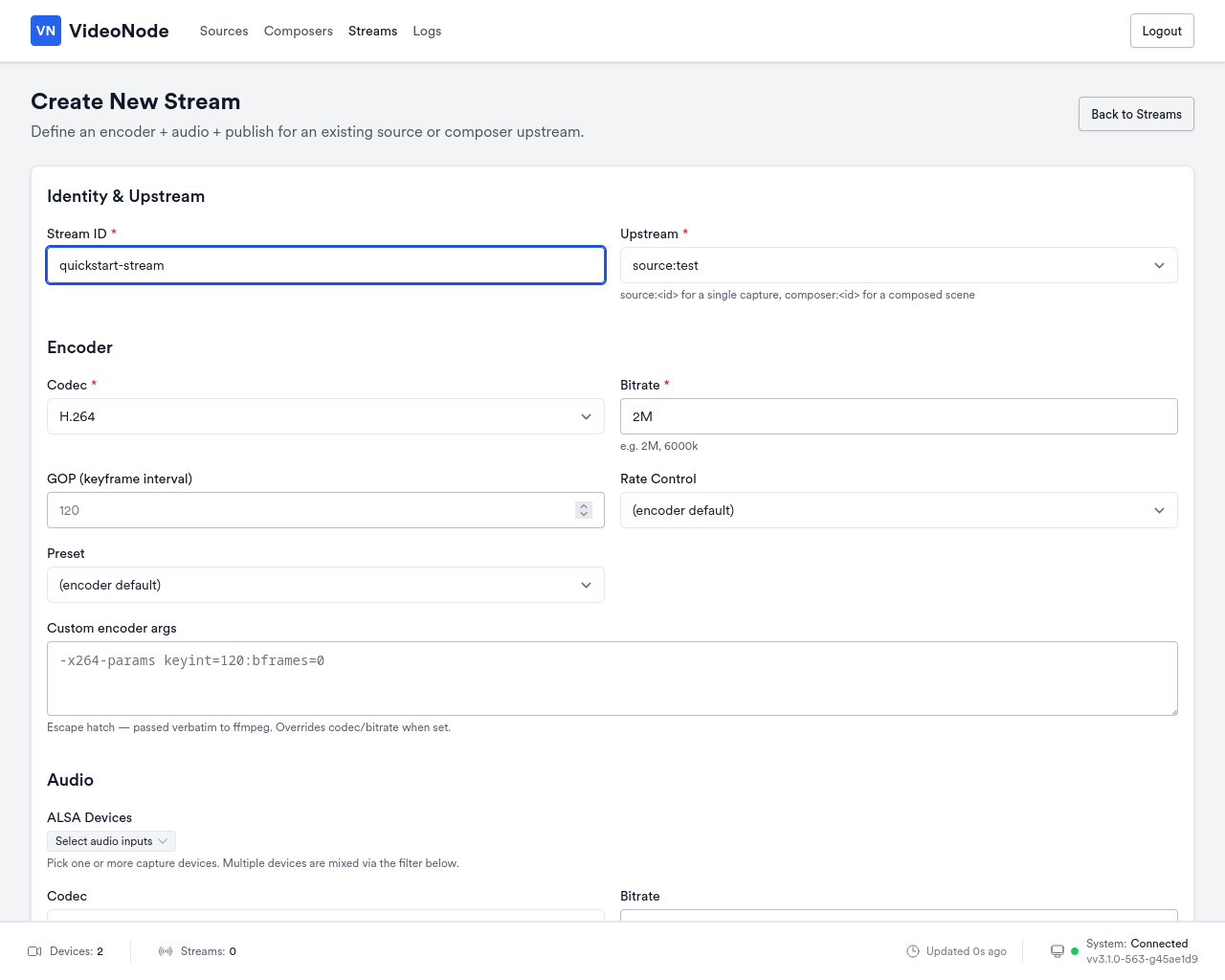Open the Upstream dropdown showing source:test

899,265
